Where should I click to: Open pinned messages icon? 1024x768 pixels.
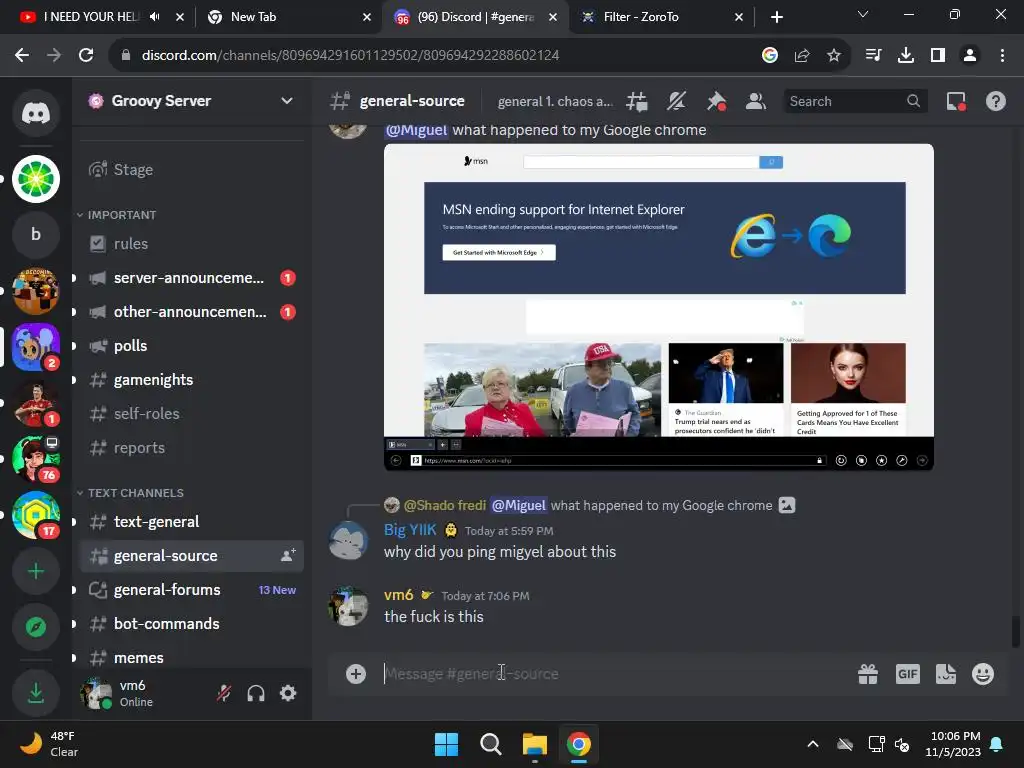pyautogui.click(x=716, y=101)
